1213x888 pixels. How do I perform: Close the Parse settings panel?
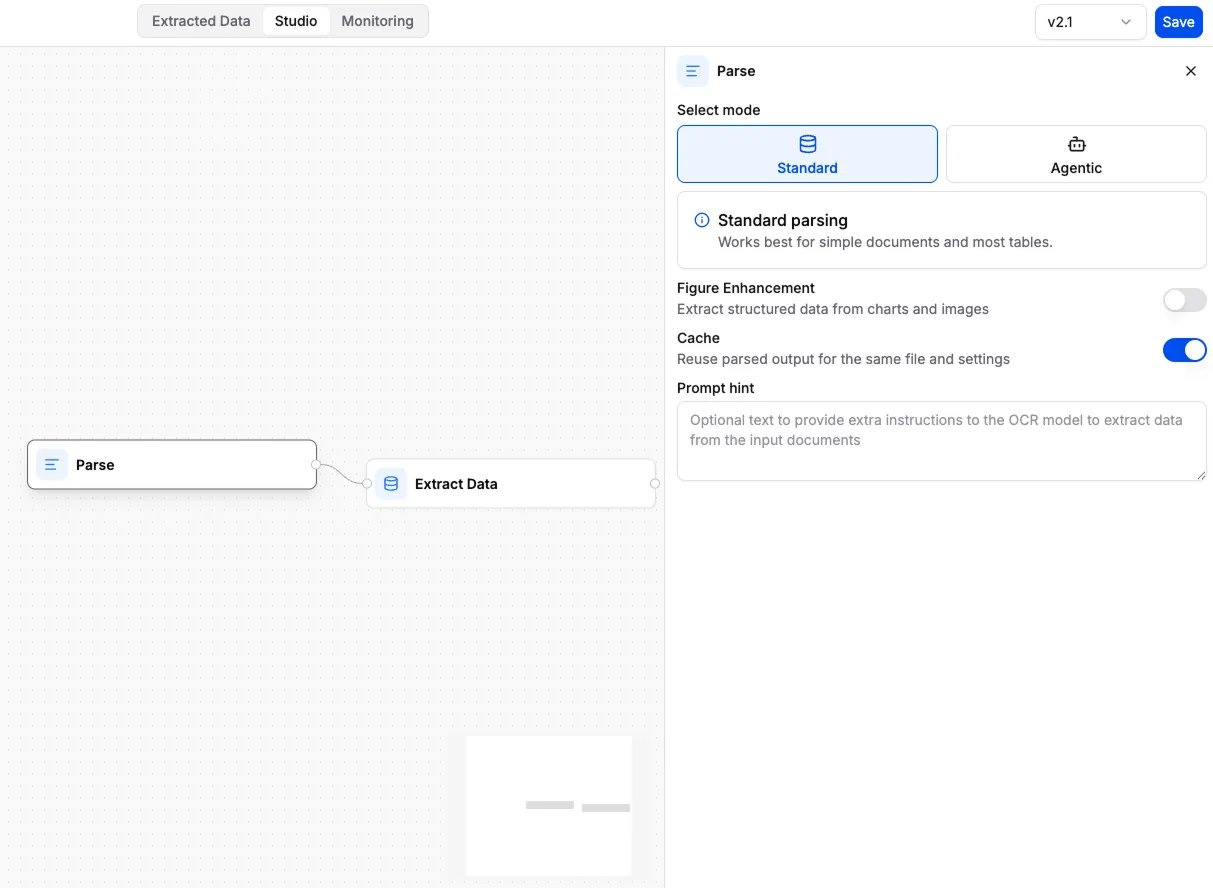tap(1190, 71)
